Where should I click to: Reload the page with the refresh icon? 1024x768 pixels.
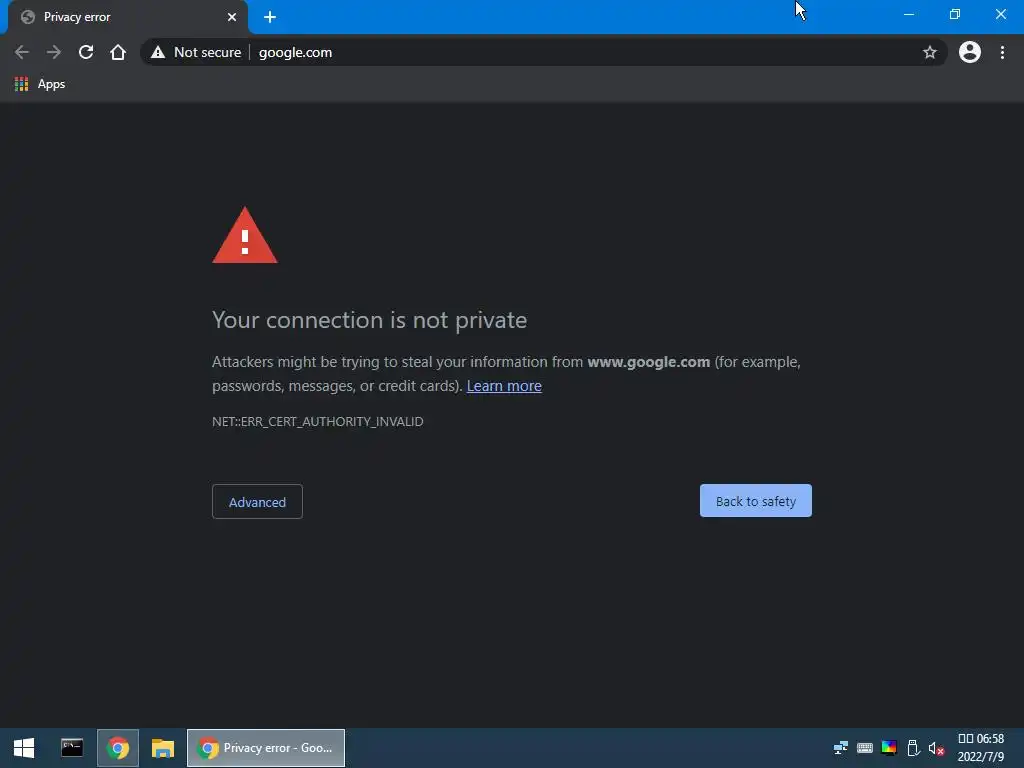[x=86, y=52]
